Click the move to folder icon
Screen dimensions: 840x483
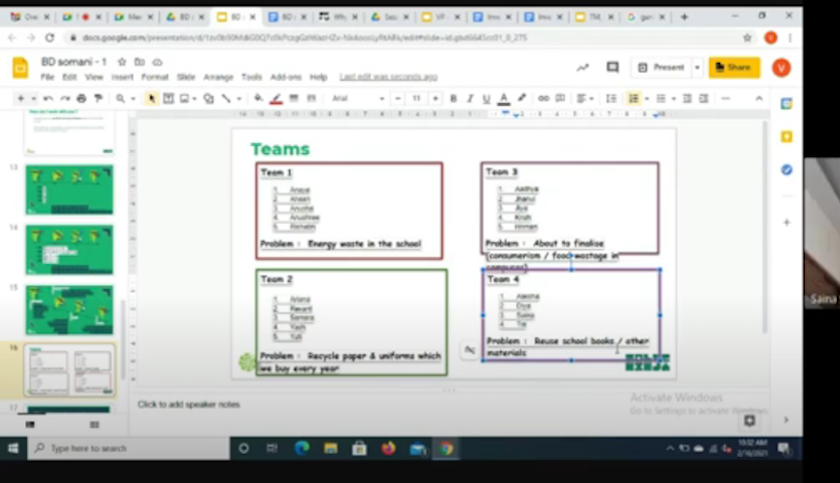[x=139, y=62]
